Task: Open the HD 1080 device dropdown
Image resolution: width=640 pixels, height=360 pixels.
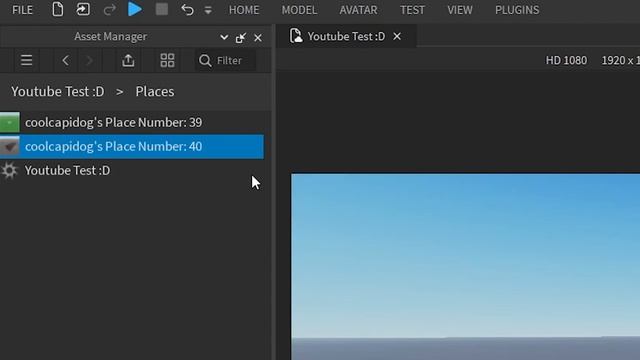Action: point(566,60)
